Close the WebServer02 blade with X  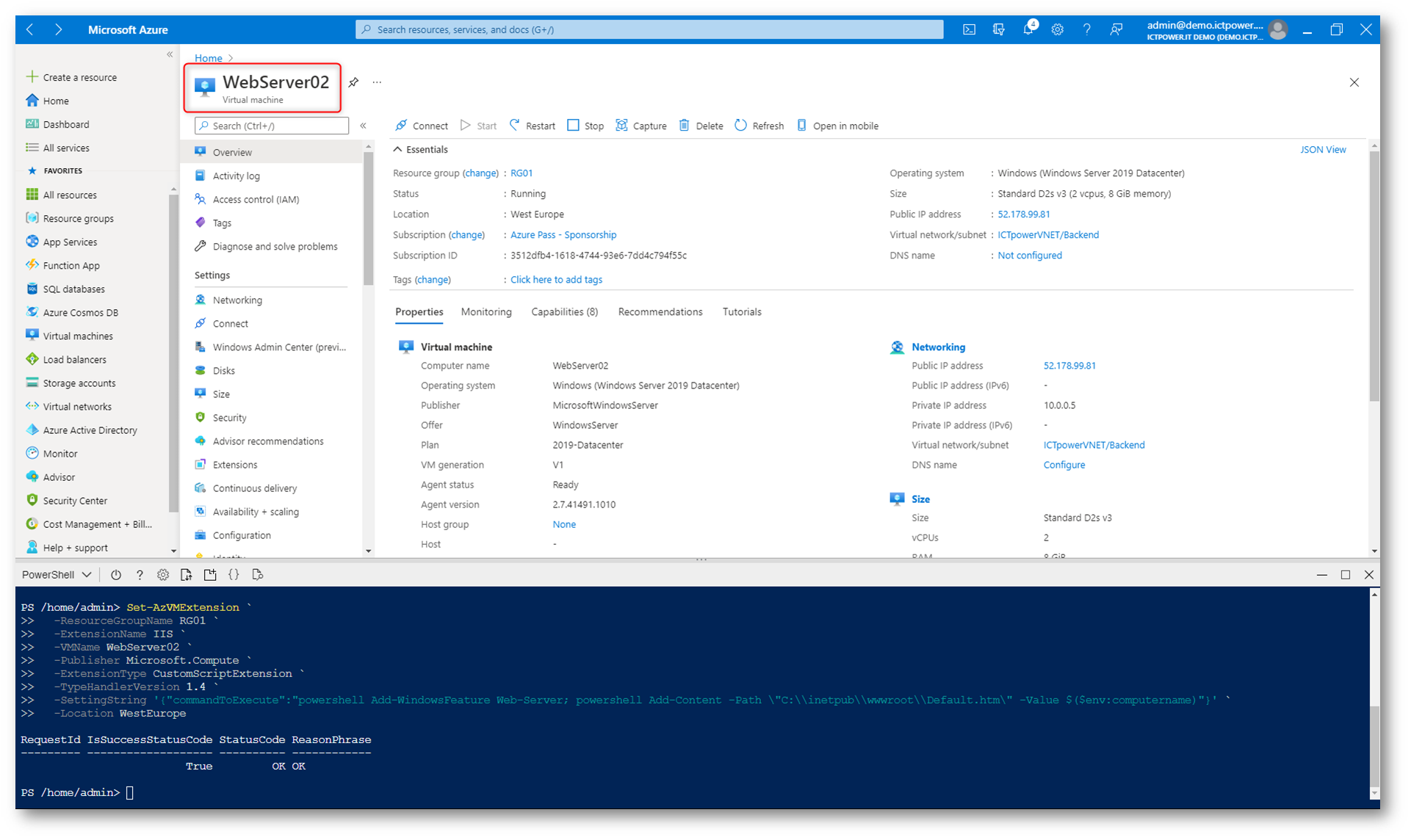coord(1354,82)
